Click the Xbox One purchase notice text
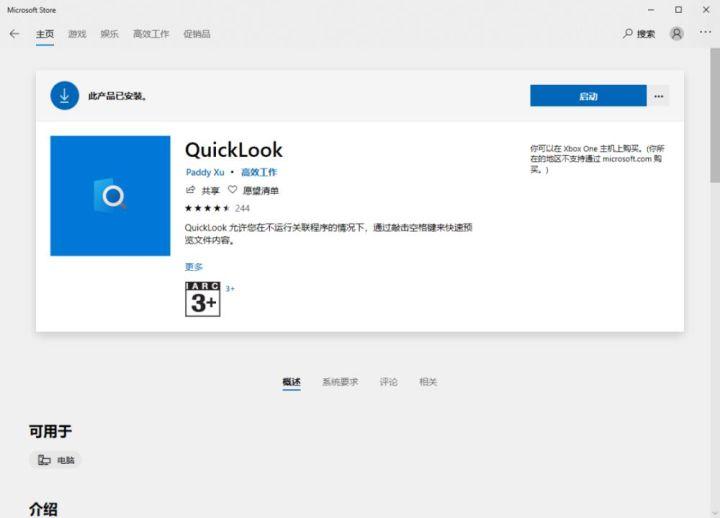Image resolution: width=720 pixels, height=518 pixels. tap(597, 159)
